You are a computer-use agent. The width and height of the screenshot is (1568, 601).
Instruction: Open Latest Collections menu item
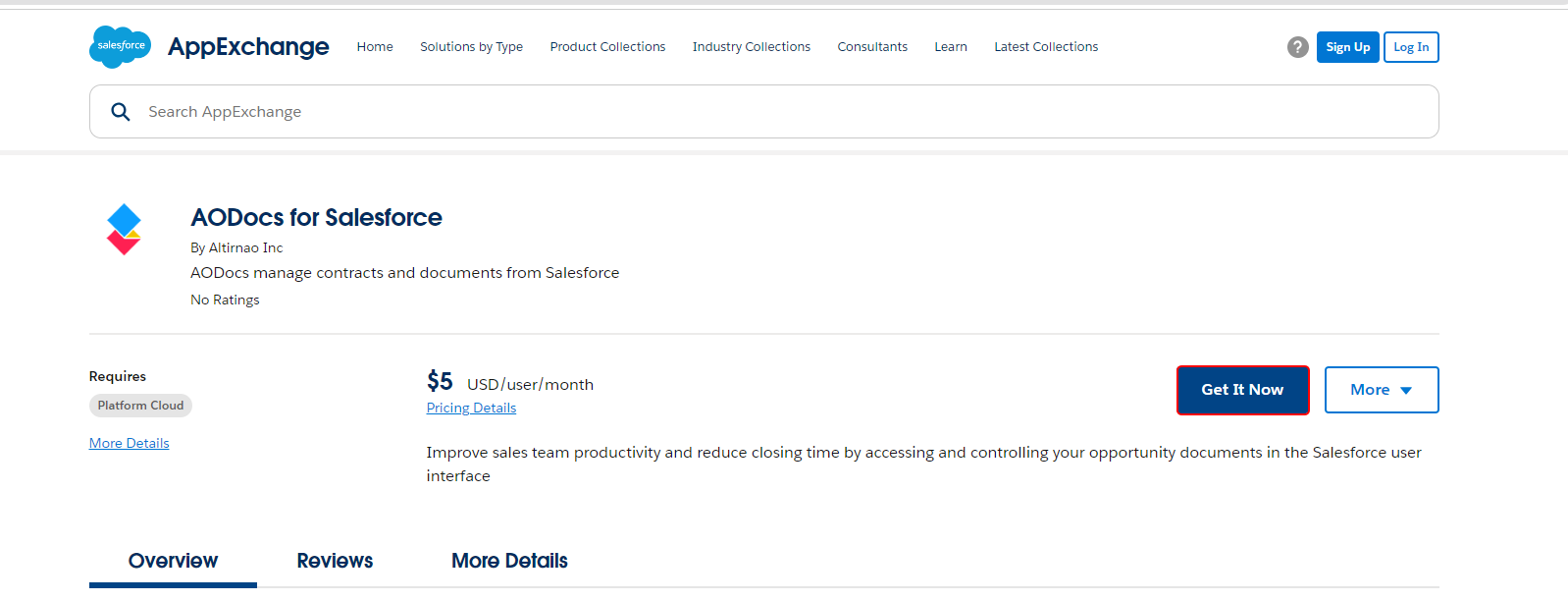point(1046,47)
